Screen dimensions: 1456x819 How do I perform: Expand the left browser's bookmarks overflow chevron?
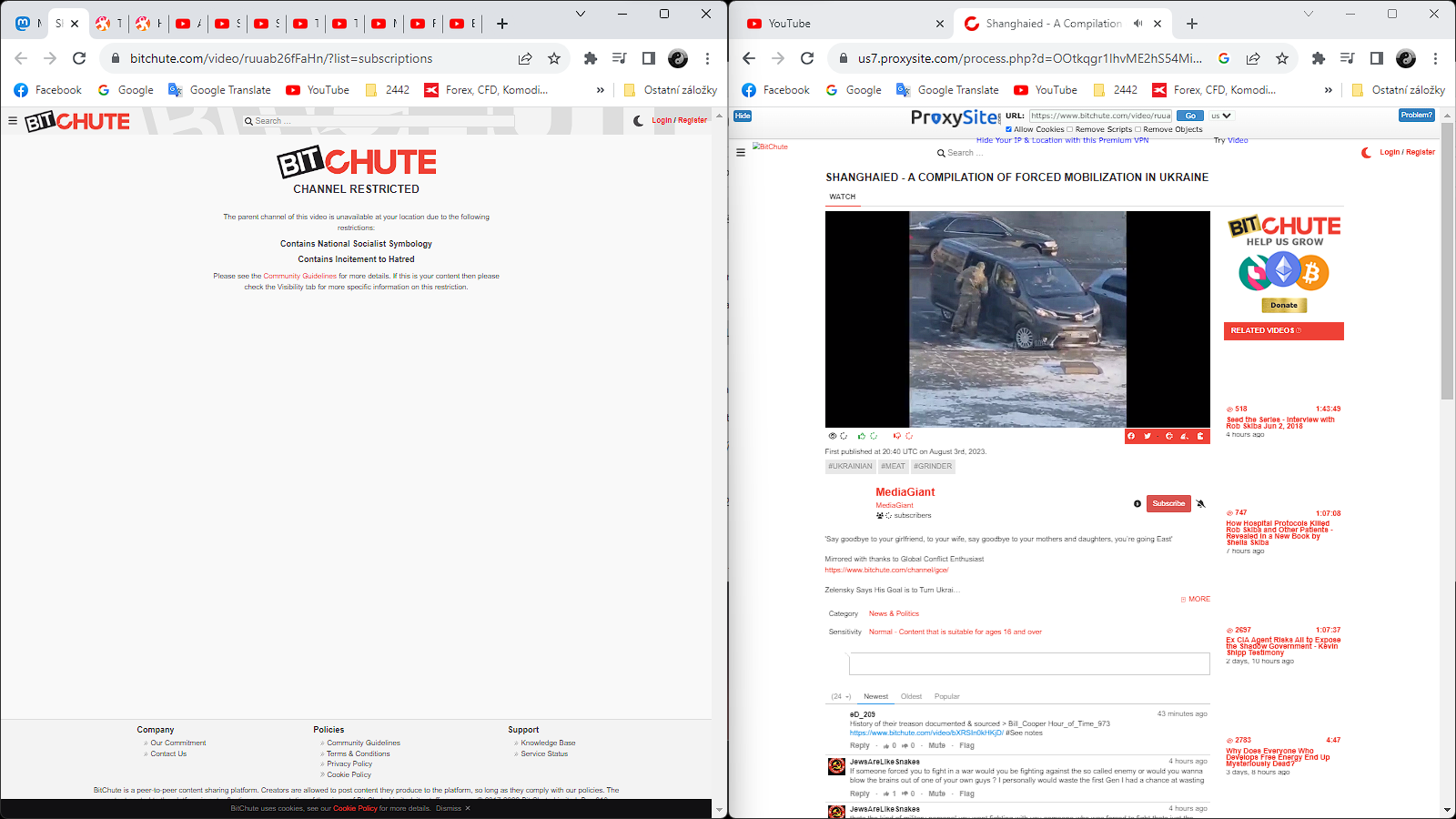point(600,90)
